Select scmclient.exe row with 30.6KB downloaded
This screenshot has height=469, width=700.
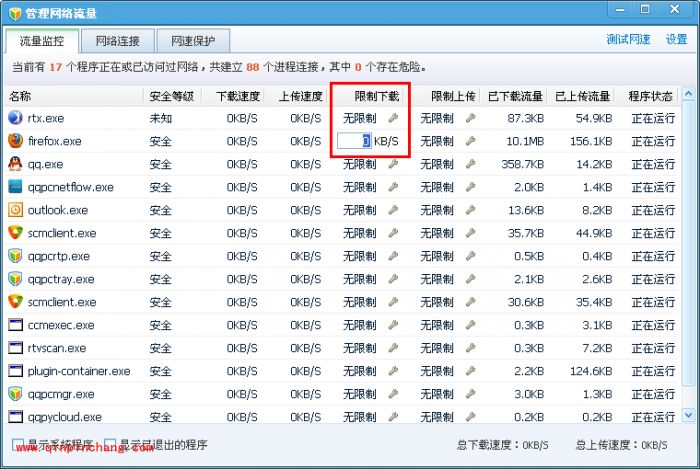pos(342,302)
